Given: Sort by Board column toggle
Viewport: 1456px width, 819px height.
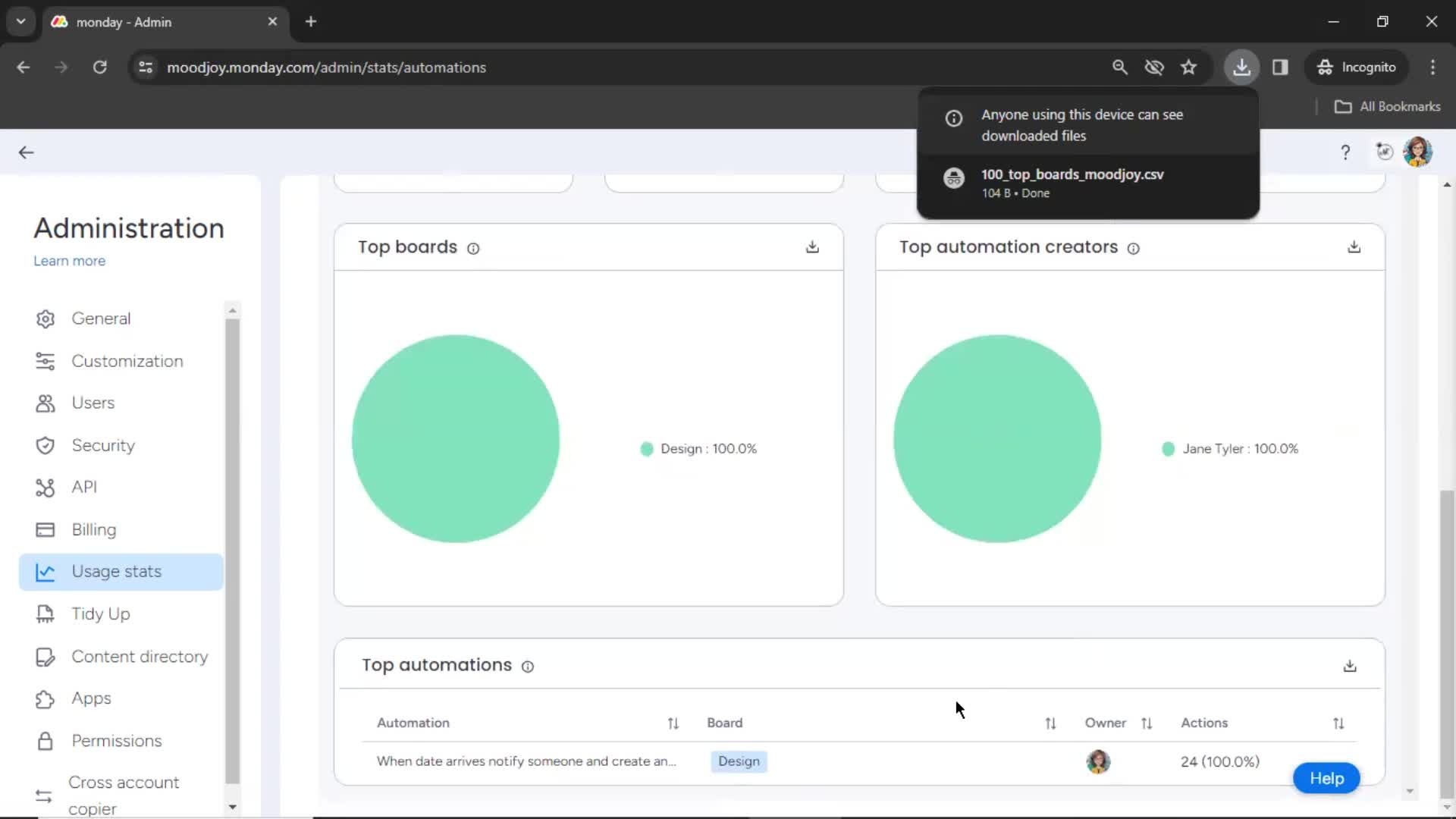Looking at the screenshot, I should [x=1050, y=722].
